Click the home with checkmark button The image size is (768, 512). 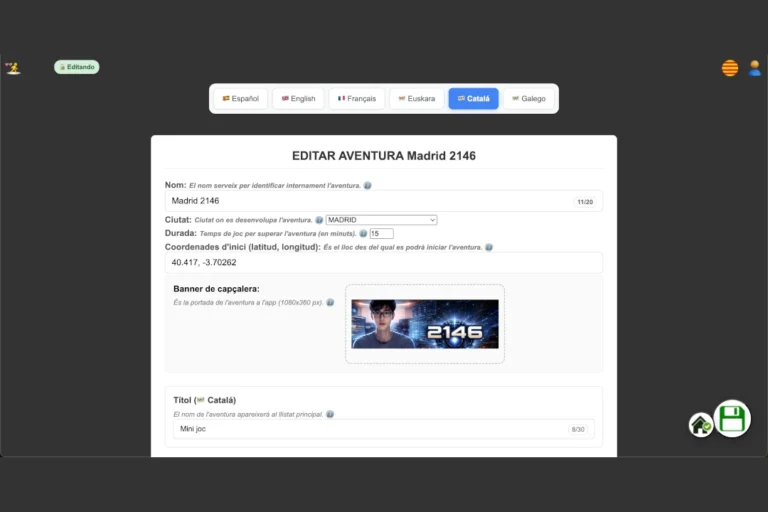[x=700, y=425]
